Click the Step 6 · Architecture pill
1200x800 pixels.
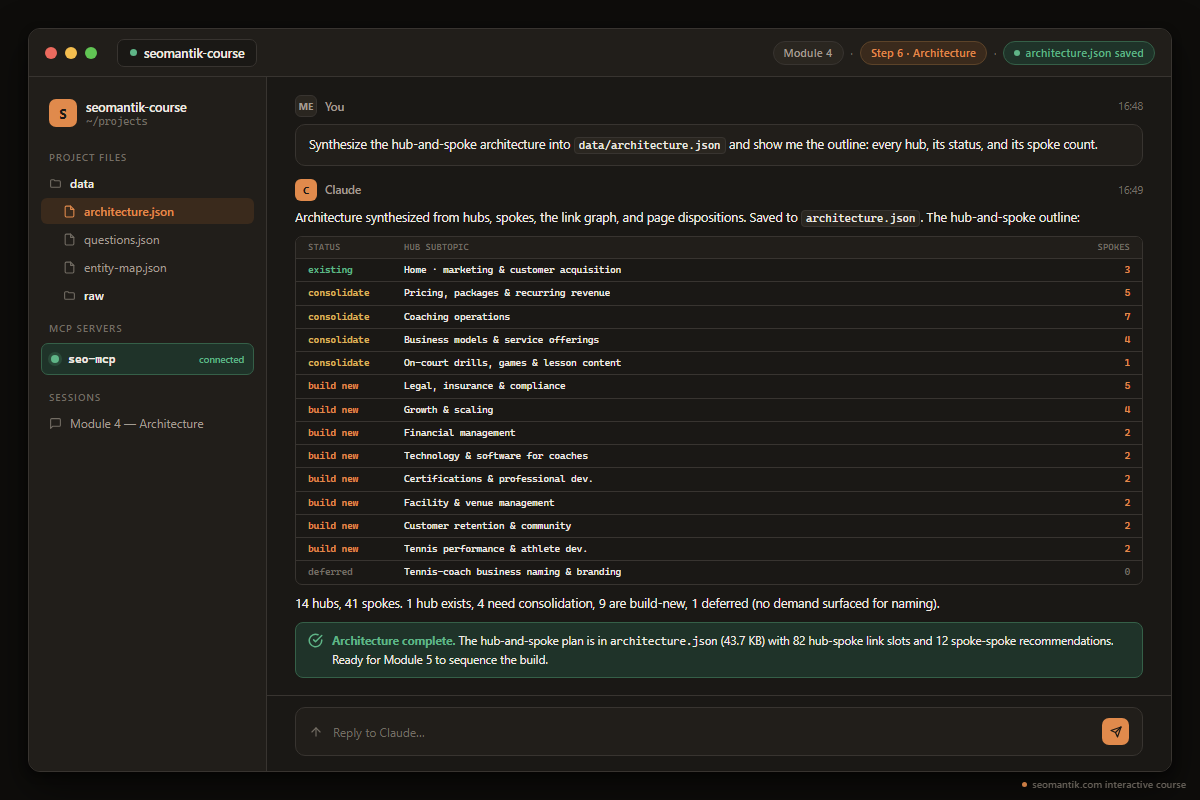click(923, 53)
